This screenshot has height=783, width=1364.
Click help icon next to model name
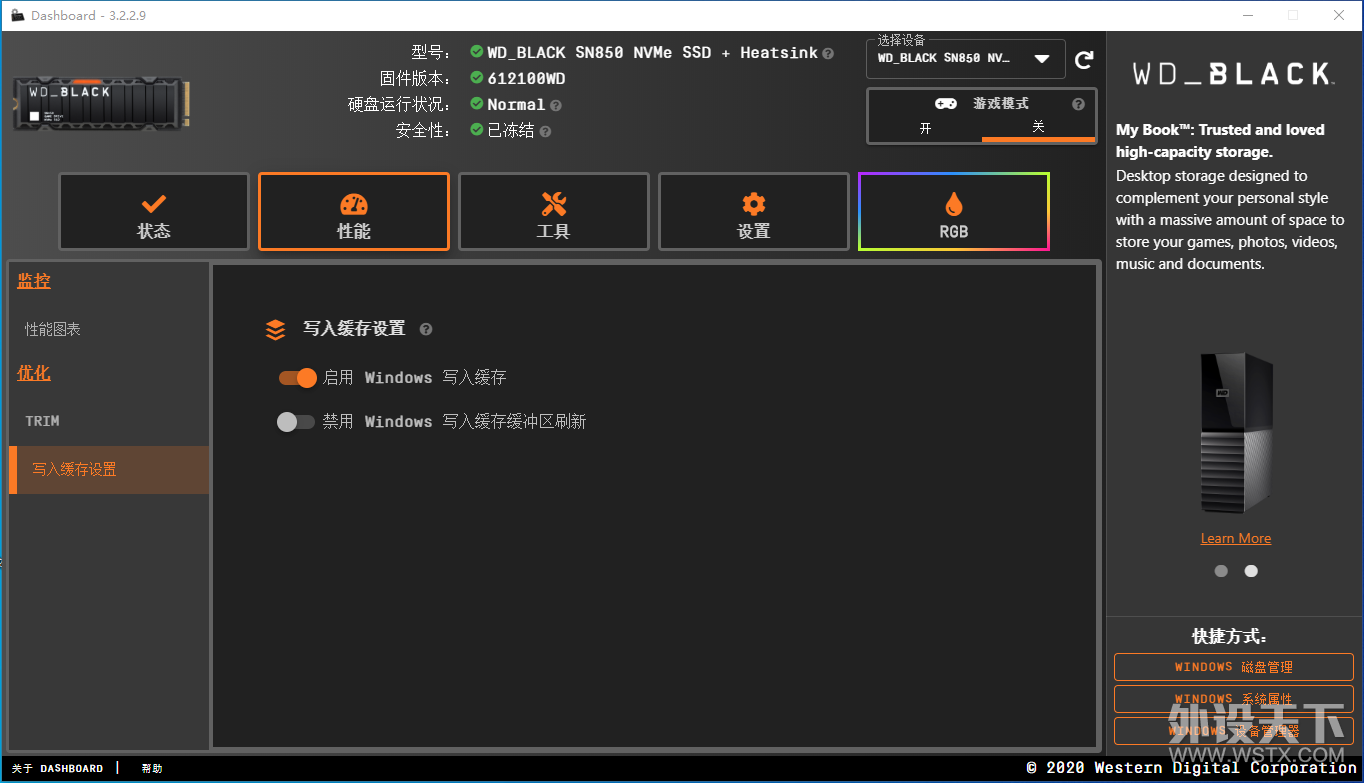click(x=828, y=53)
